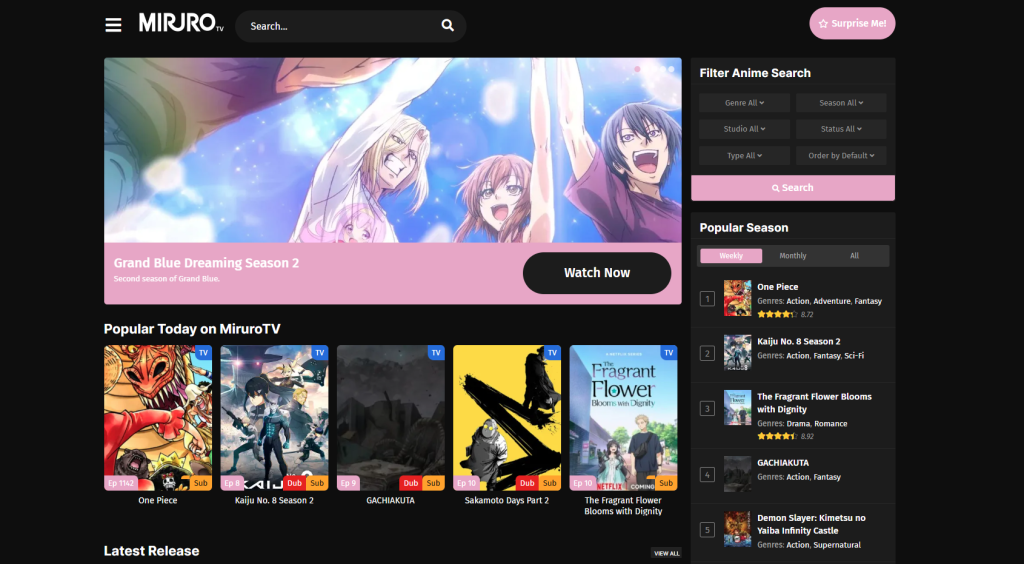The image size is (1024, 564).
Task: Click Watch Now for Grand Blue Dreaming
Action: (597, 273)
